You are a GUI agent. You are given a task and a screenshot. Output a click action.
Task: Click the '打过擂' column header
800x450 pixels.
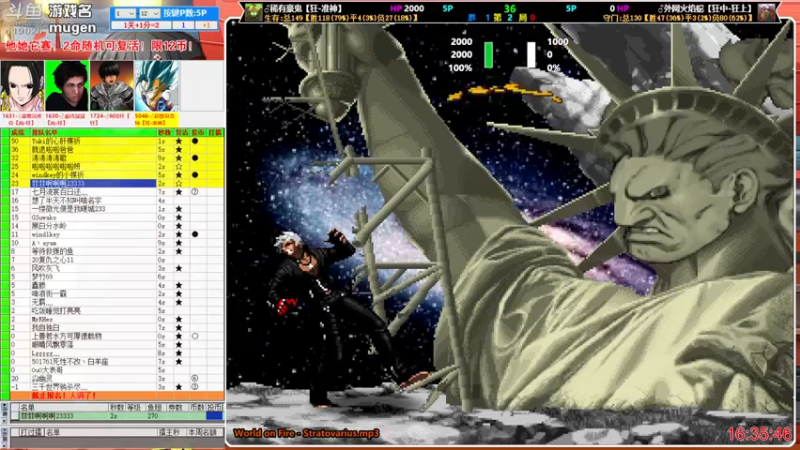[x=30, y=432]
